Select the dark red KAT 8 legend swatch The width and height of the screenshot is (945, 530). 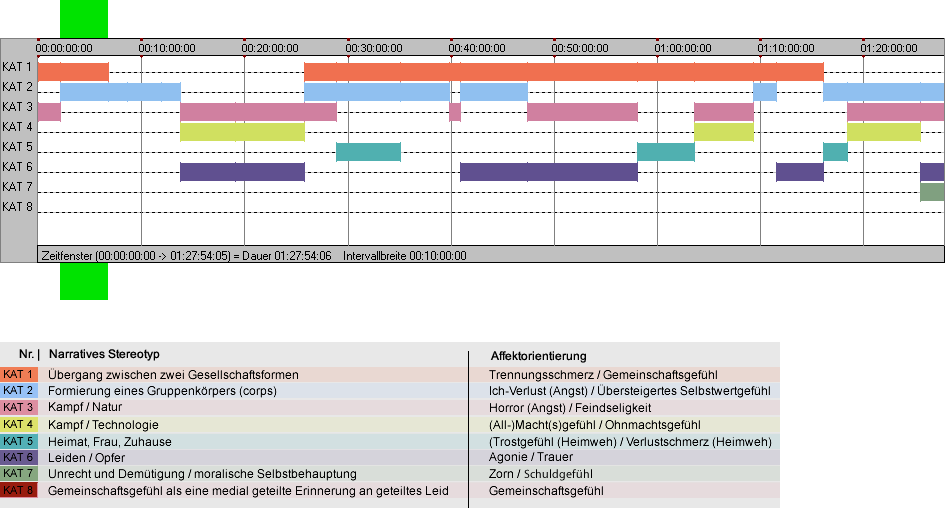click(19, 490)
